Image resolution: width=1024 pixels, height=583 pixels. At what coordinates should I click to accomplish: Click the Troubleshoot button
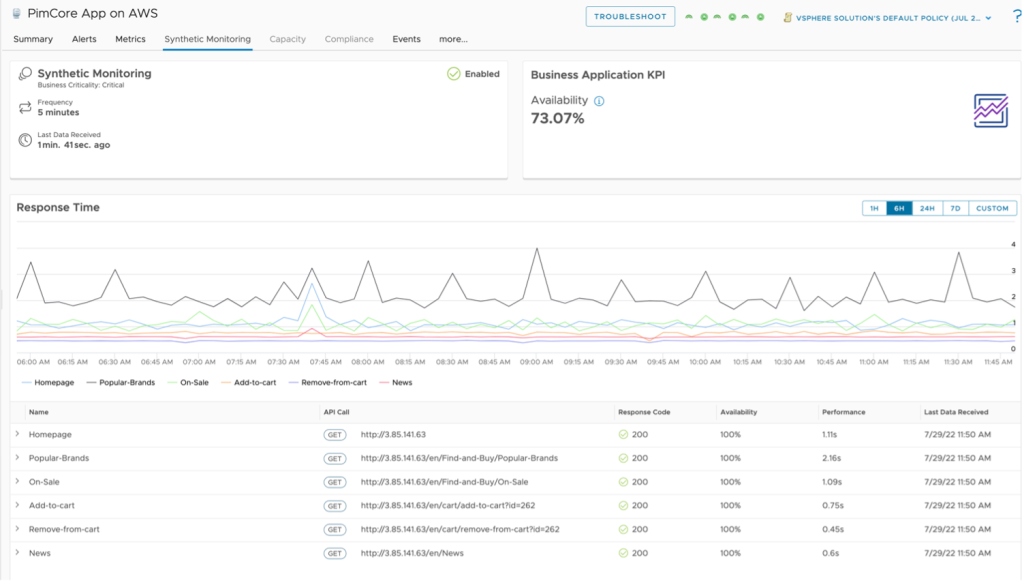click(630, 17)
